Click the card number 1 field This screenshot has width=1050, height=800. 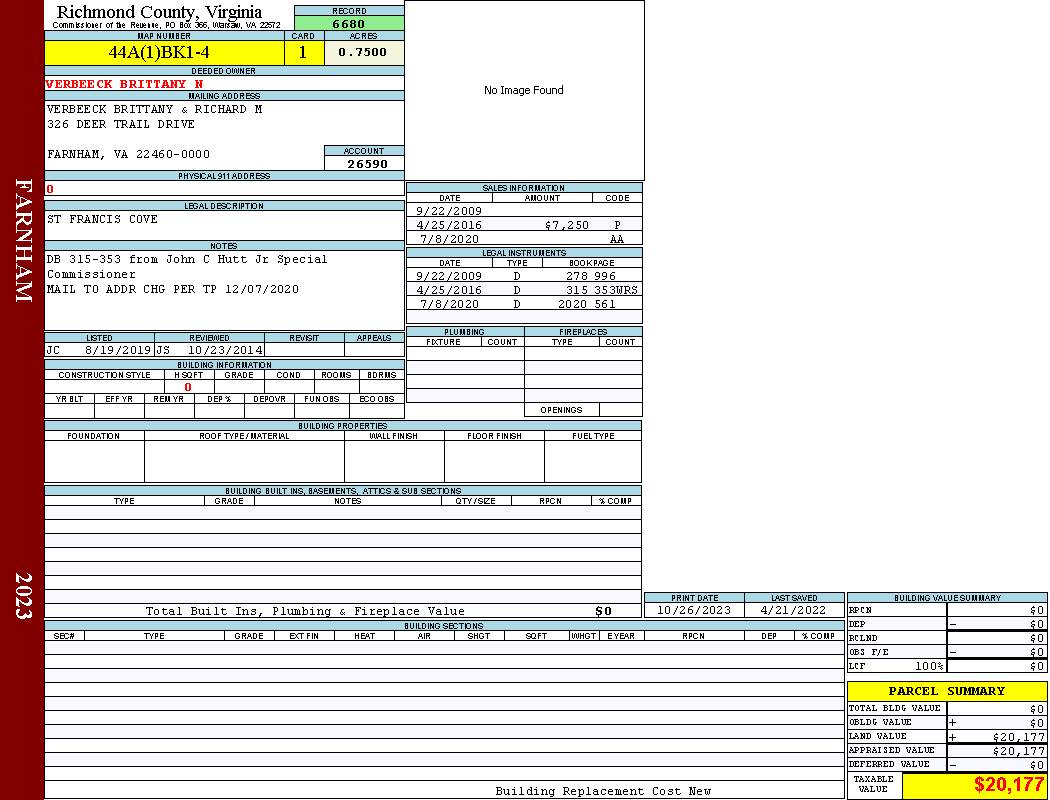click(303, 53)
